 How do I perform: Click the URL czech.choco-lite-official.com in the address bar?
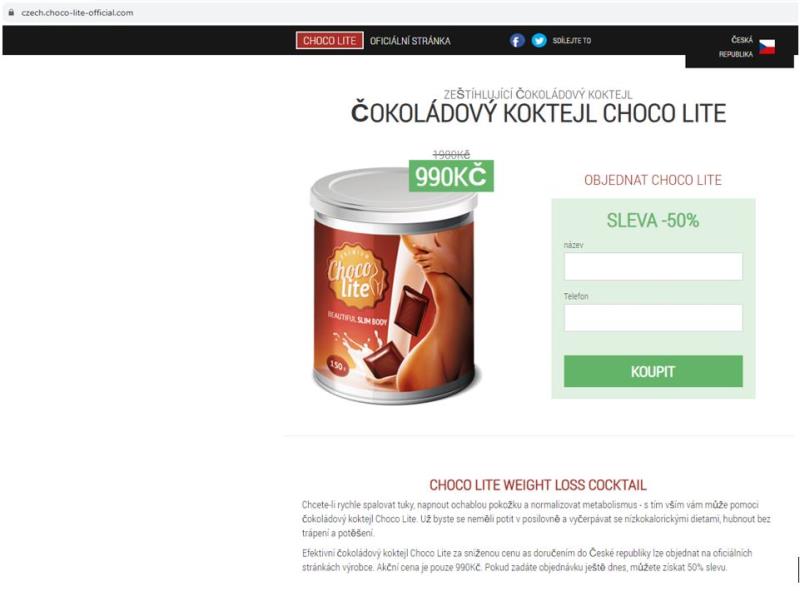(x=77, y=13)
